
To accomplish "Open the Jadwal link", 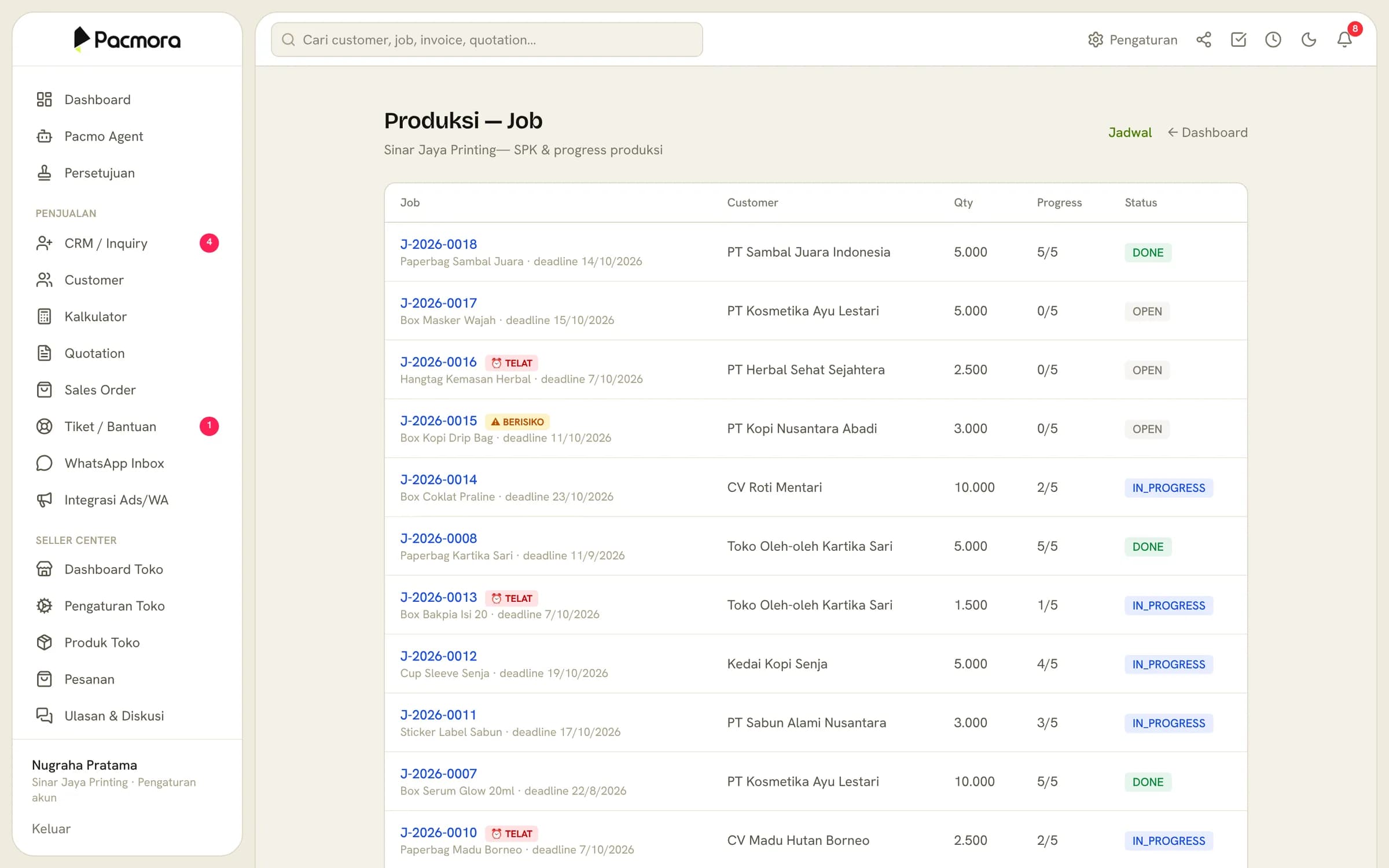I will pos(1130,133).
